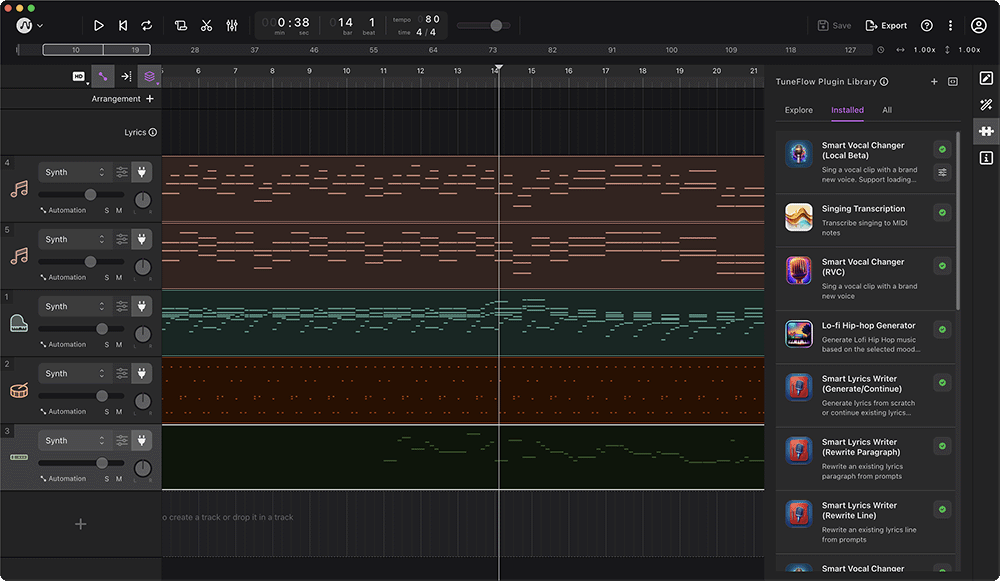The width and height of the screenshot is (1000, 581).
Task: Click the 4/4 time signature value
Action: pyautogui.click(x=426, y=32)
